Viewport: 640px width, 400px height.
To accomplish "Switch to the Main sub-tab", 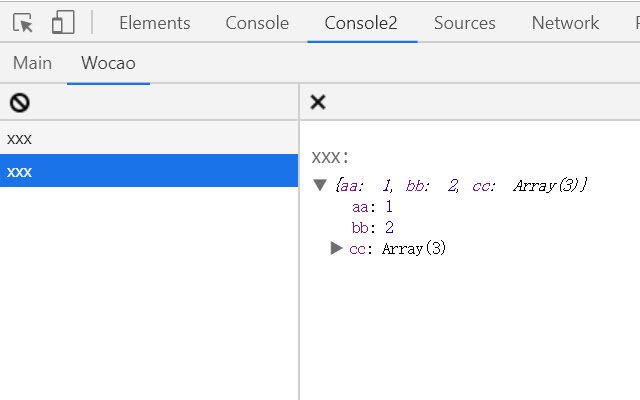I will tap(32, 63).
